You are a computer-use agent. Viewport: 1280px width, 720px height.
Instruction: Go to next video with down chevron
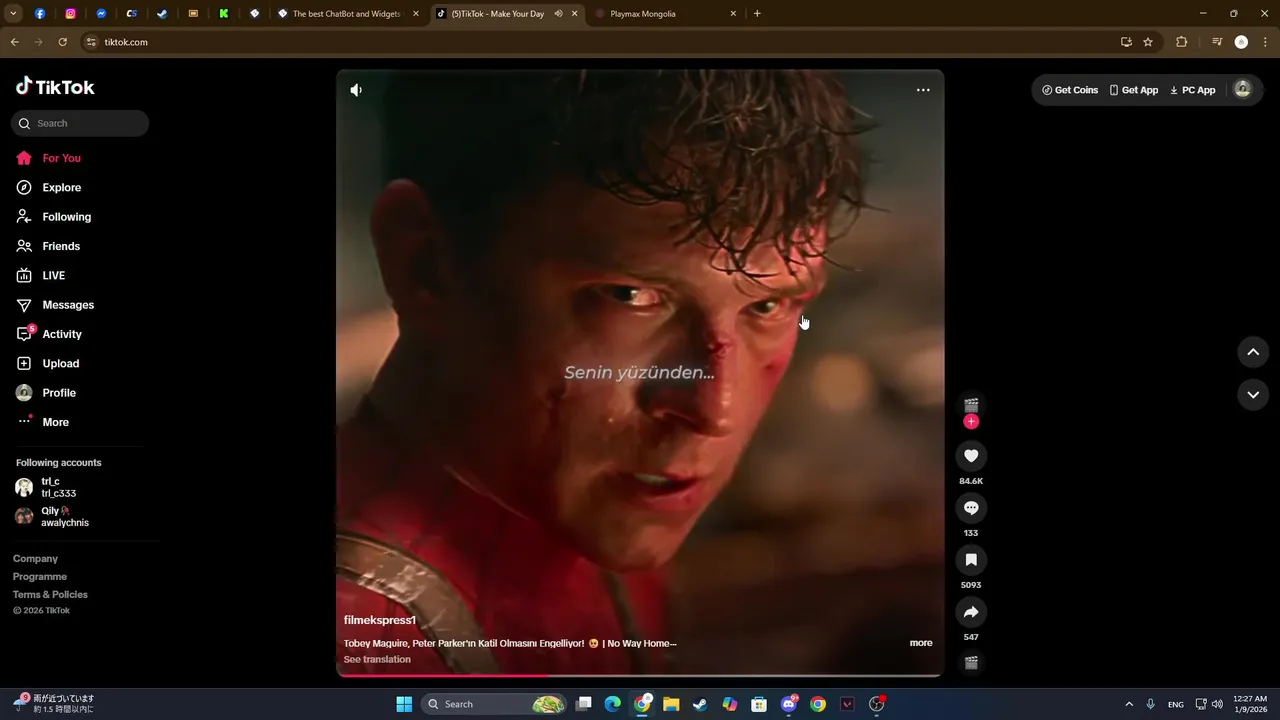point(1253,394)
